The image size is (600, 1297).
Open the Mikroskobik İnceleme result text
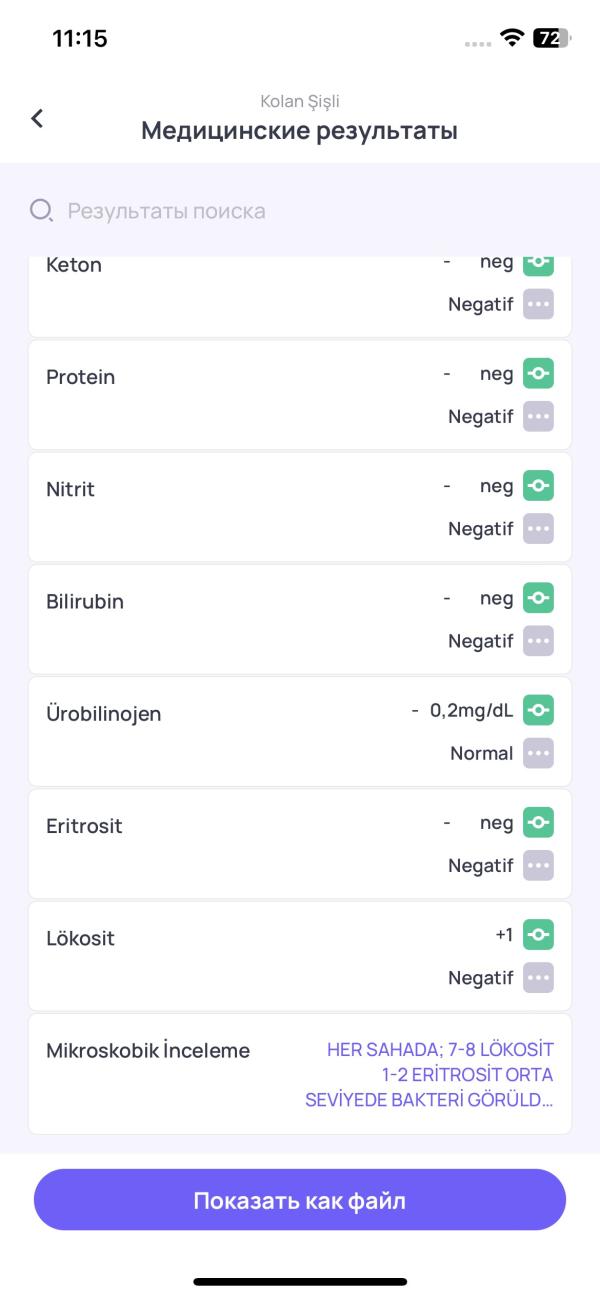(x=430, y=1075)
